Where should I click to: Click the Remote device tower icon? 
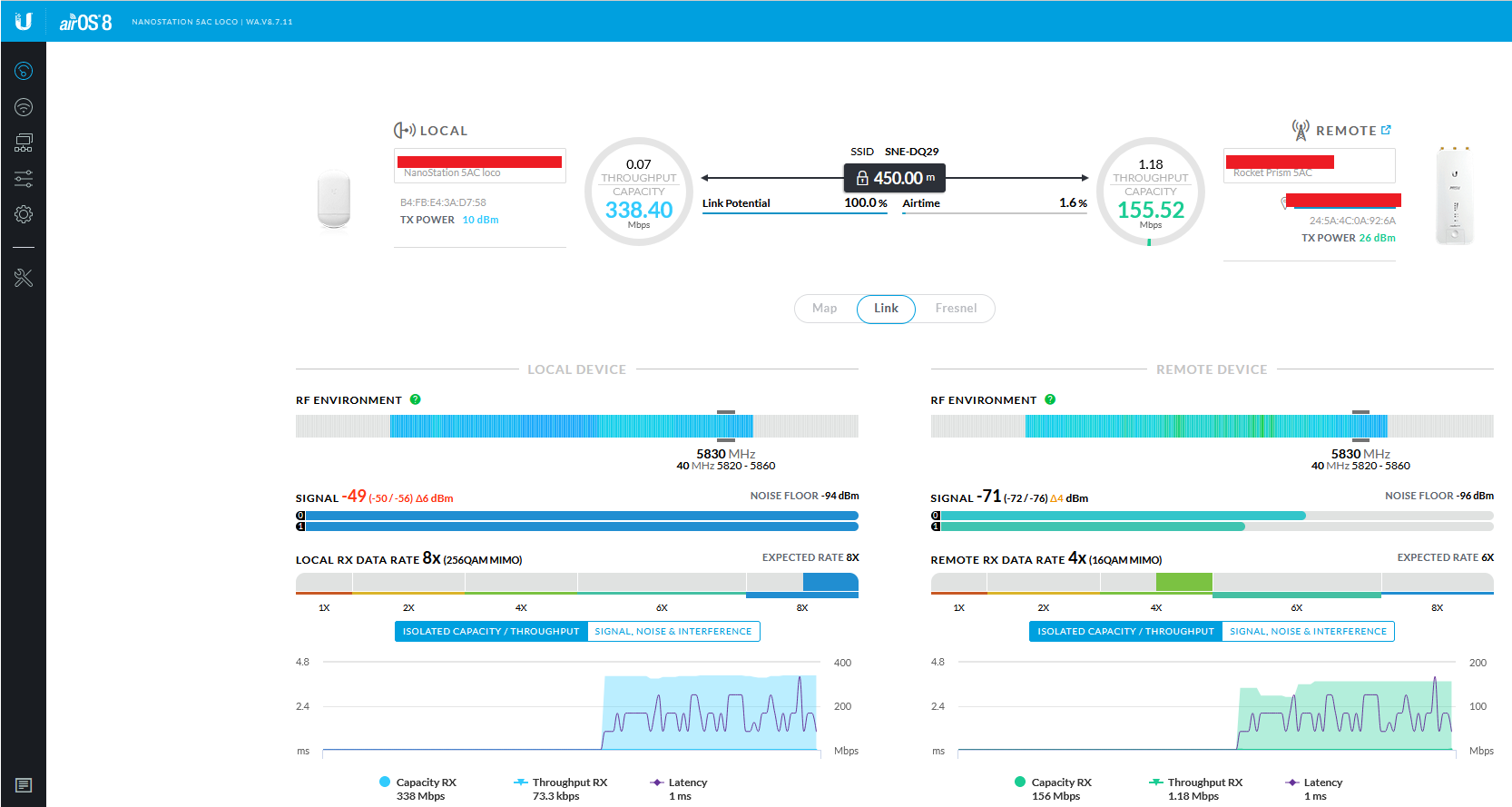pyautogui.click(x=1301, y=130)
